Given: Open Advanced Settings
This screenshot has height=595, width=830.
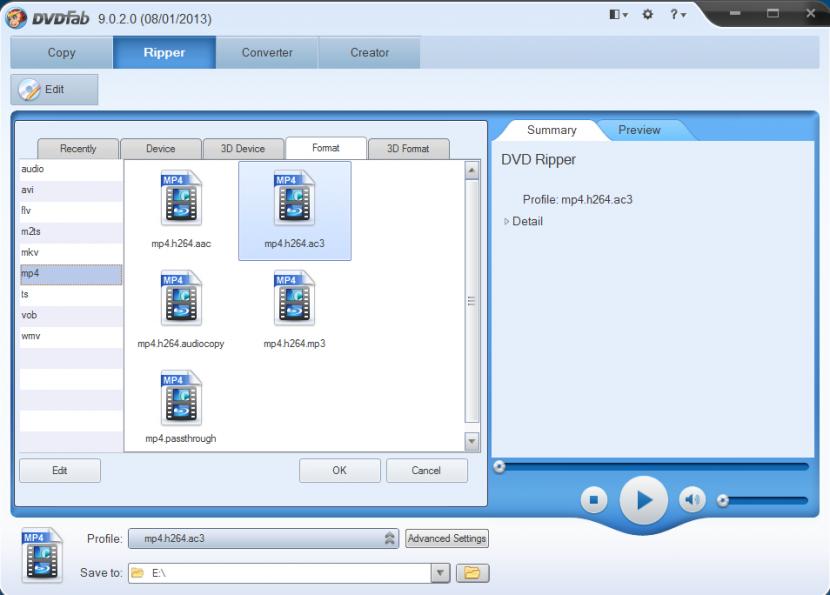Looking at the screenshot, I should pos(447,539).
